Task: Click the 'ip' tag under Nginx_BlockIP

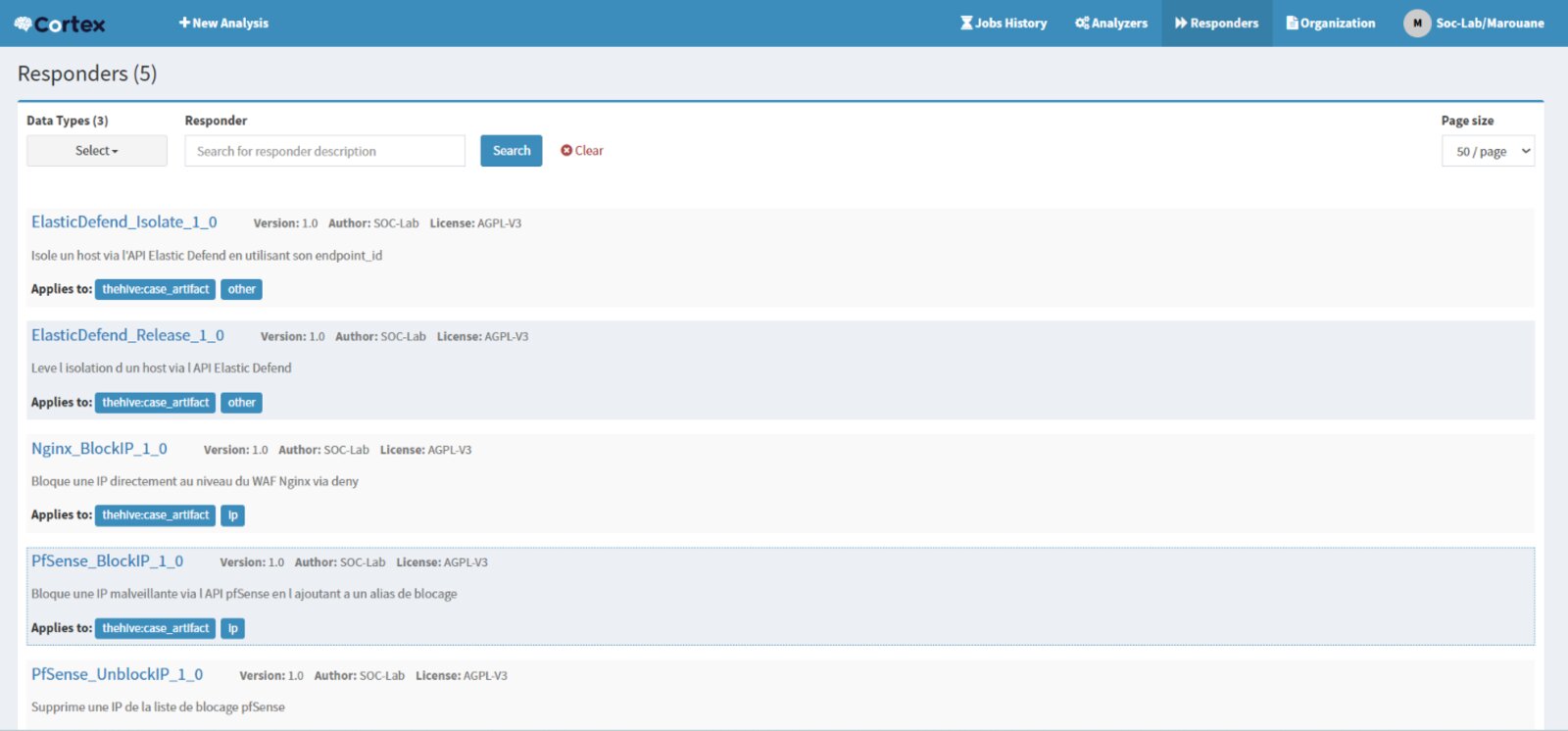Action: click(x=232, y=515)
